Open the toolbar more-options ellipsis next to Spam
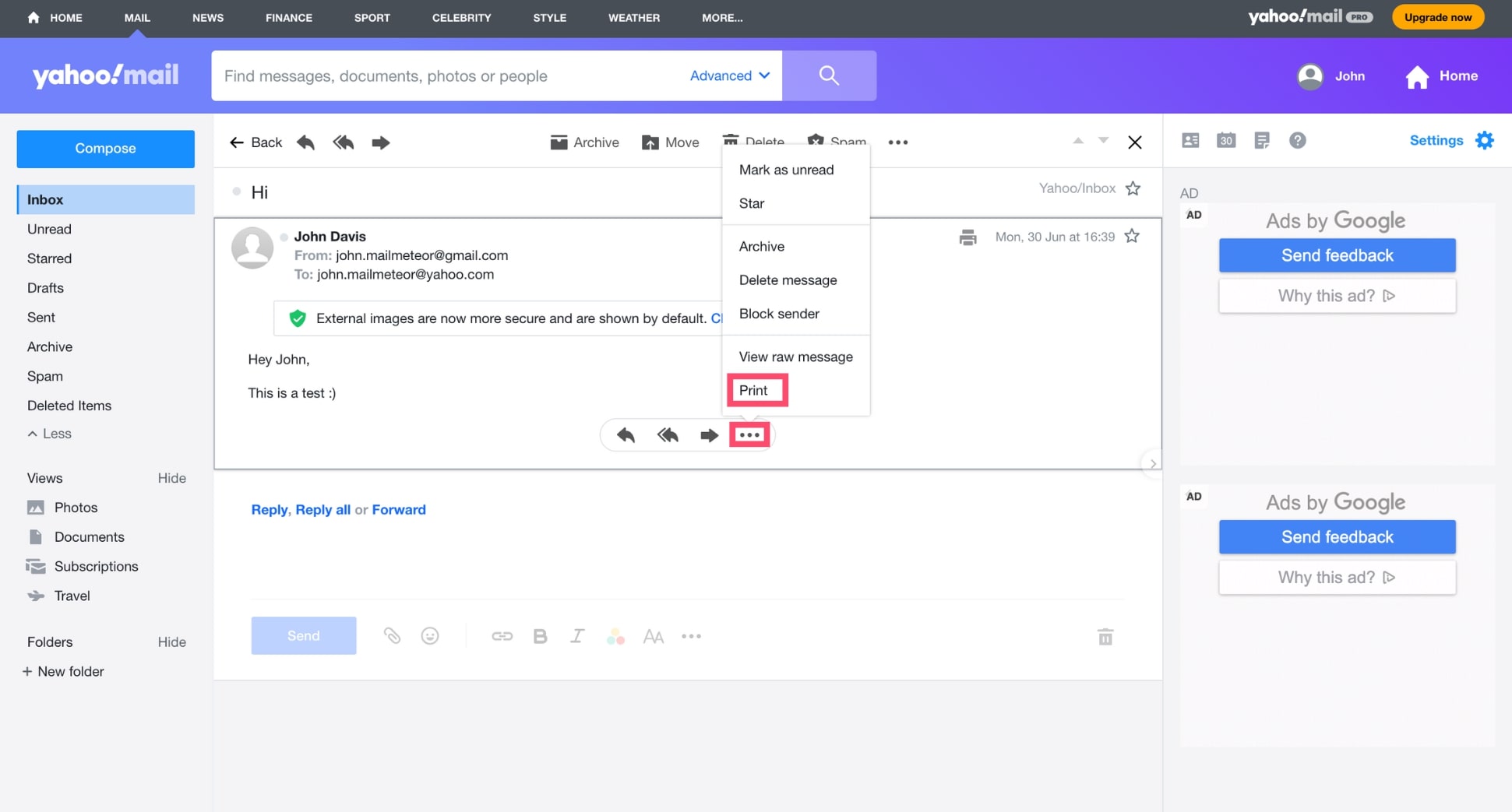 click(x=898, y=142)
